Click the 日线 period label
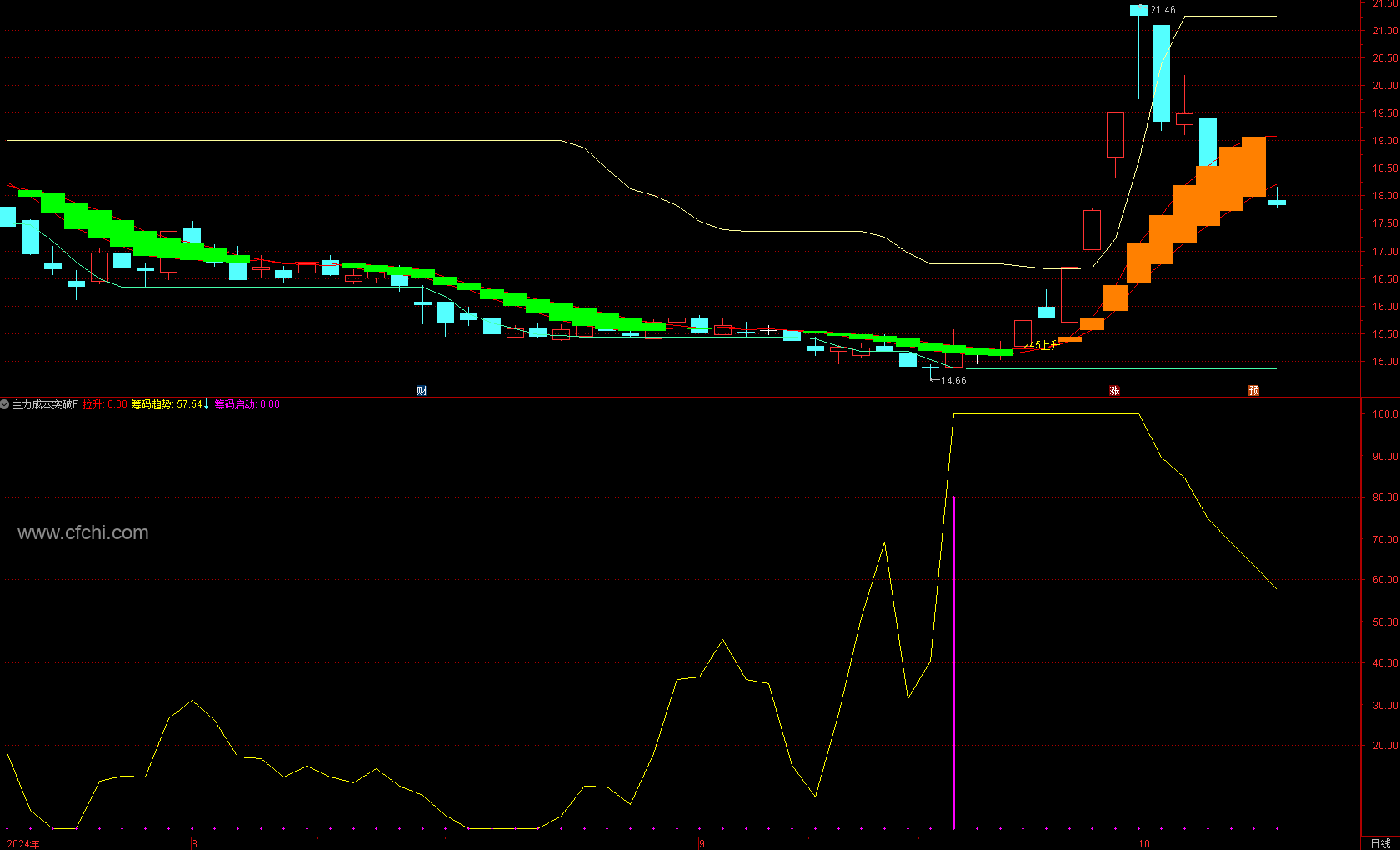Image resolution: width=1400 pixels, height=850 pixels. pos(1380,843)
